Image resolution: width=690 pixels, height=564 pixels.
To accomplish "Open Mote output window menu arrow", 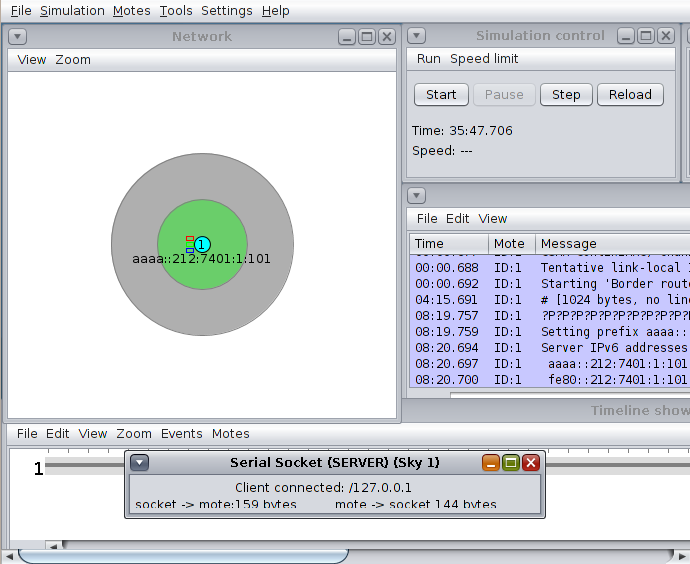I will pos(416,195).
